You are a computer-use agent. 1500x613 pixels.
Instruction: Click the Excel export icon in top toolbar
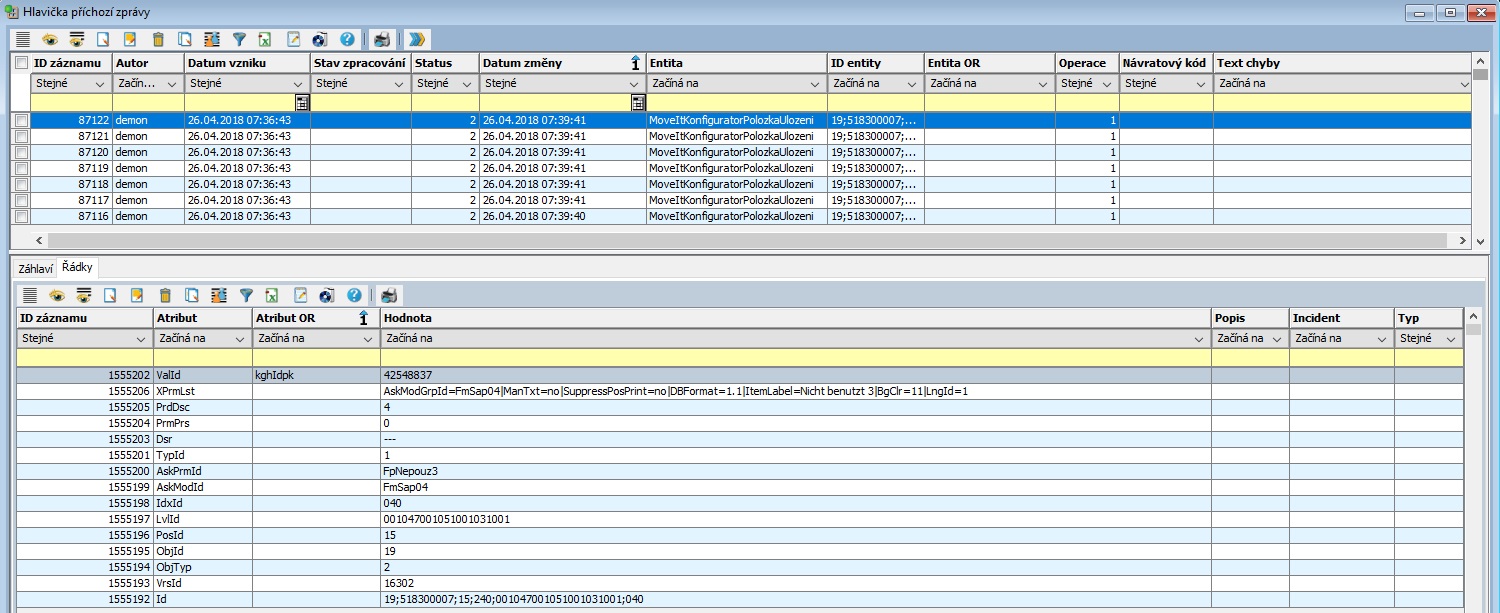[265, 40]
